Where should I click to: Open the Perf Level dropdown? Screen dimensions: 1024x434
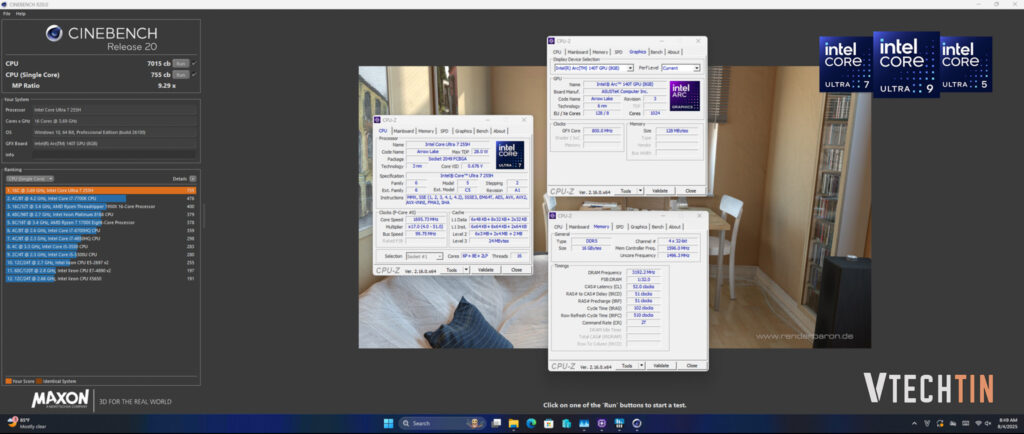coord(680,67)
